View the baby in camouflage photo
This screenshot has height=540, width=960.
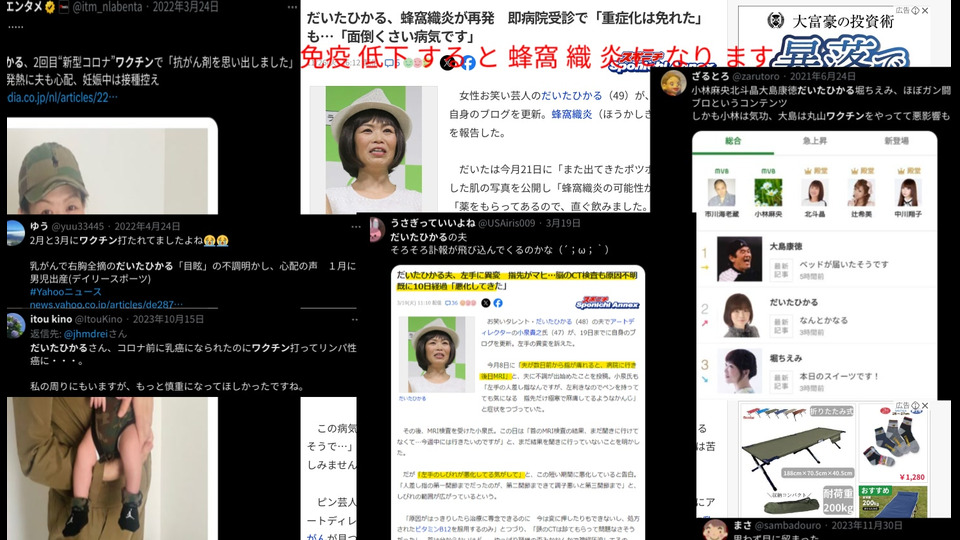point(112,468)
